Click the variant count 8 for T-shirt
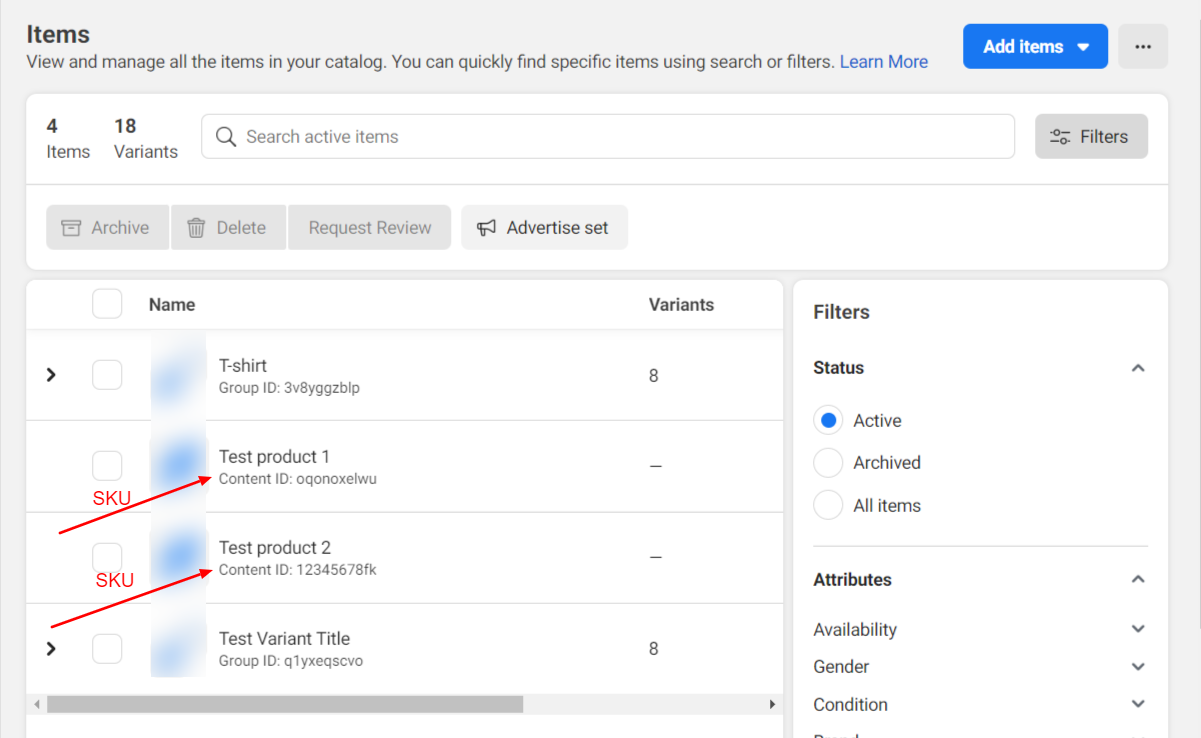Image resolution: width=1201 pixels, height=738 pixels. coord(653,376)
